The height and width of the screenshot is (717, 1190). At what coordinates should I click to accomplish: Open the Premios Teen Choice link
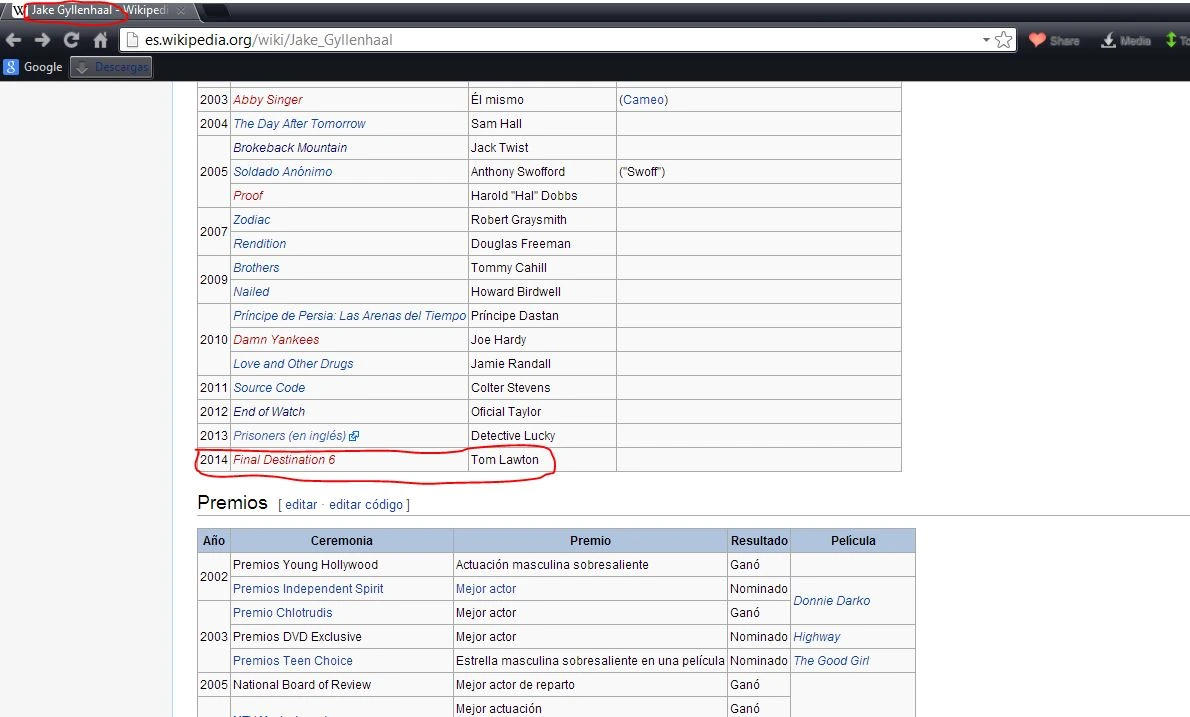[x=292, y=661]
